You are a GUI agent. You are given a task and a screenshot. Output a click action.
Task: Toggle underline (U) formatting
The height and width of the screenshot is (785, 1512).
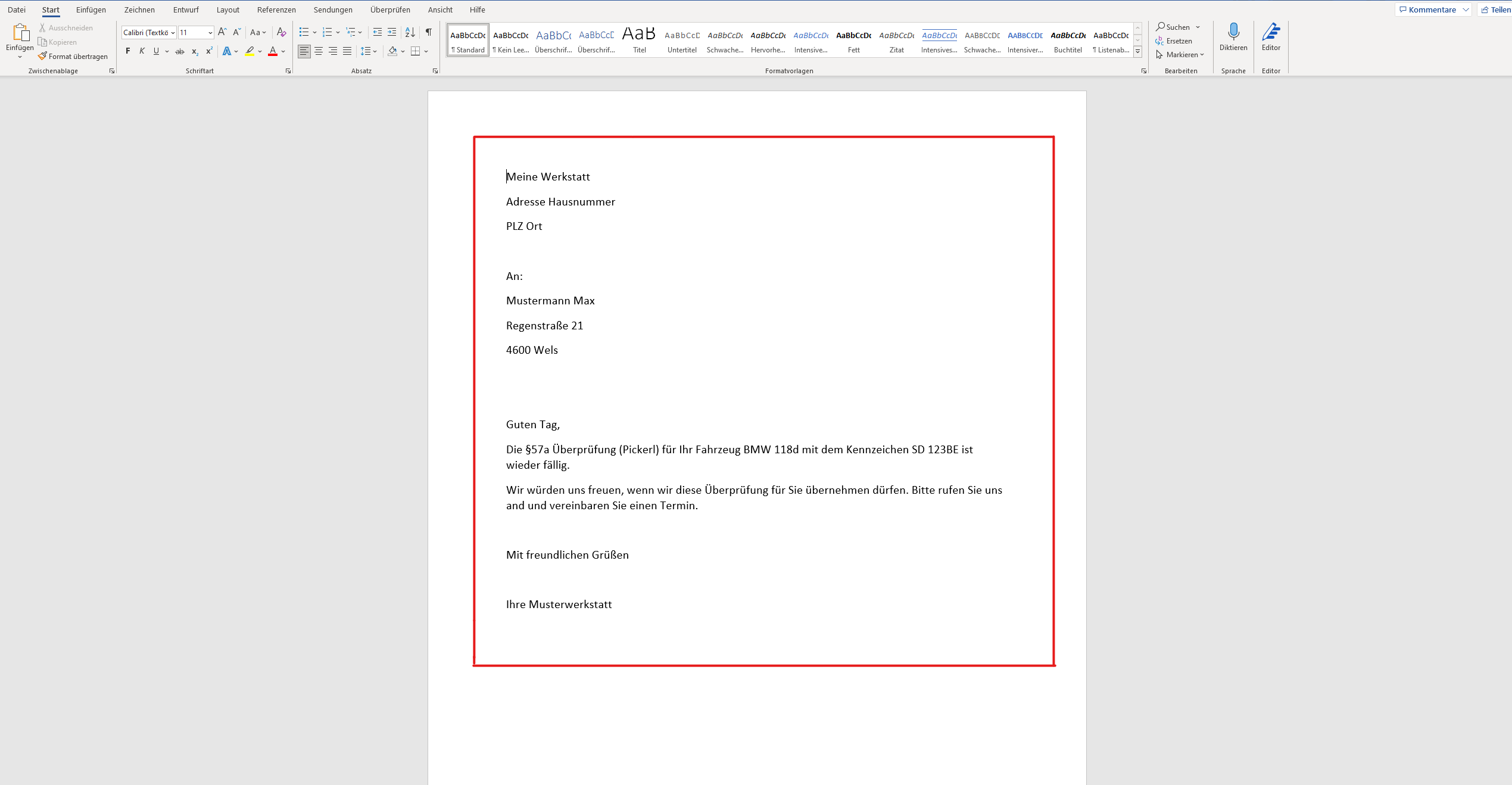pyautogui.click(x=156, y=52)
